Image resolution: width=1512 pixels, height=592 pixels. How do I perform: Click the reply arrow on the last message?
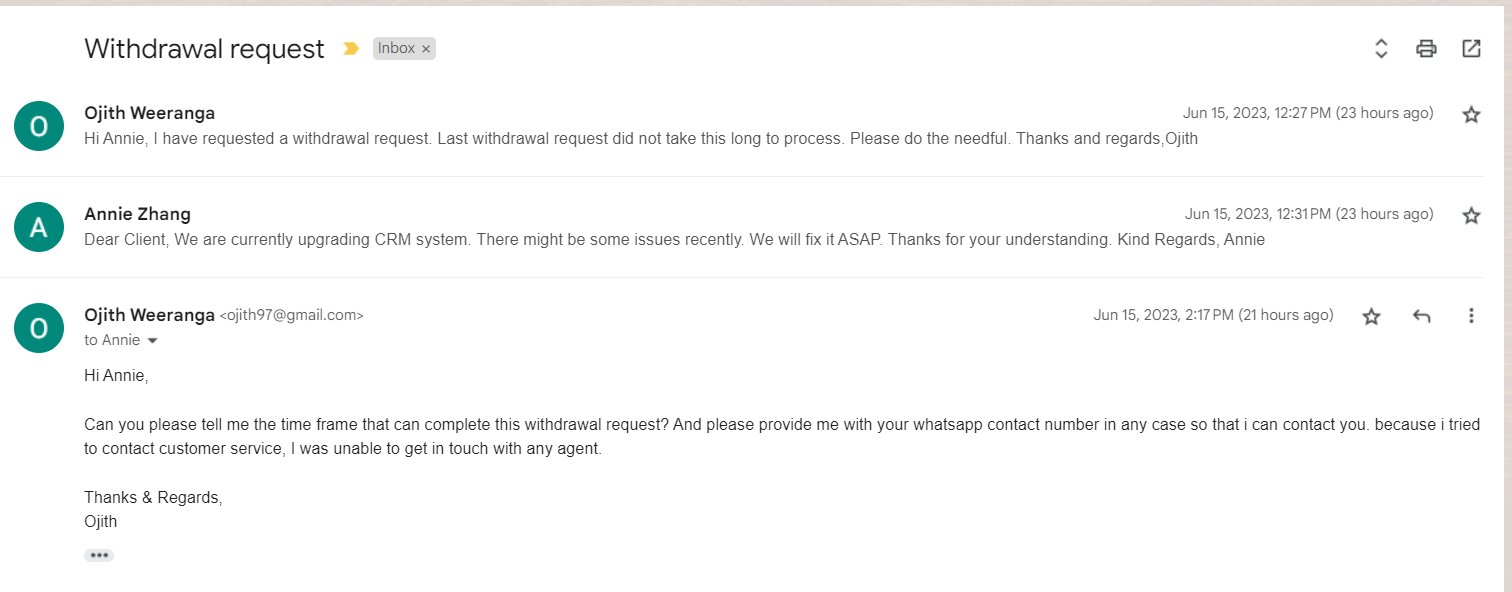(x=1421, y=316)
